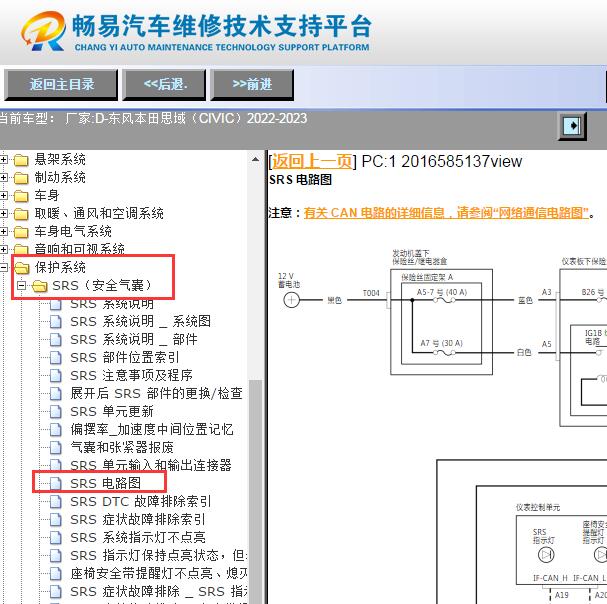Viewport: 607px width, 604px height.
Task: Open SRS 症状故障排除索引 document
Action: (x=137, y=519)
